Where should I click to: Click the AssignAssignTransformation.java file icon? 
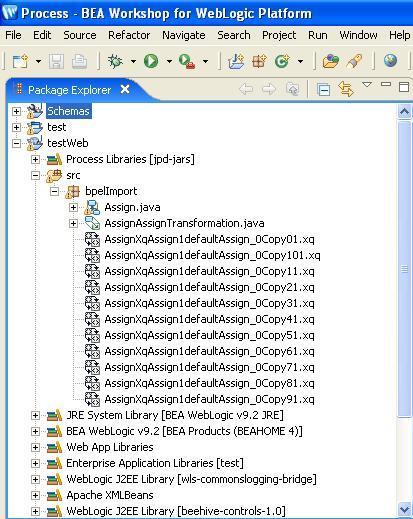click(92, 223)
